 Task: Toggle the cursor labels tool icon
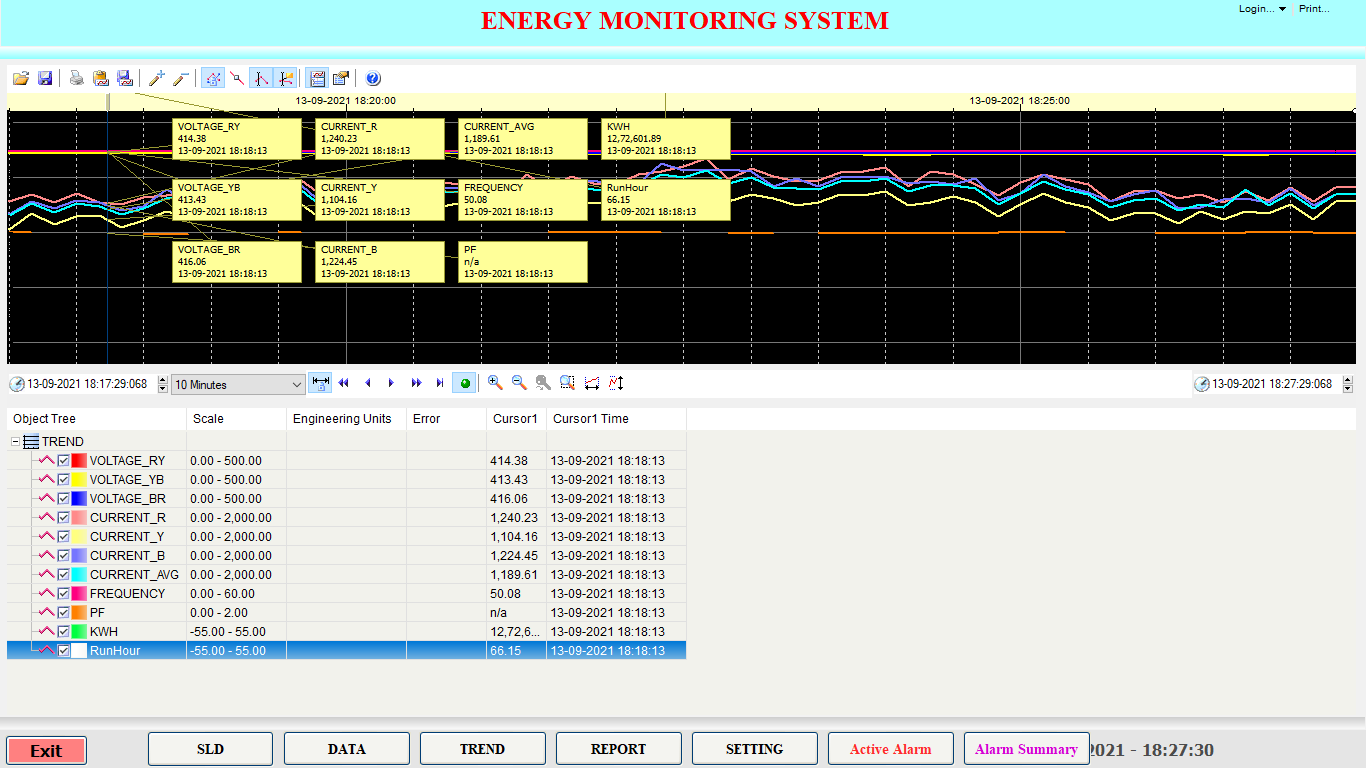point(286,78)
